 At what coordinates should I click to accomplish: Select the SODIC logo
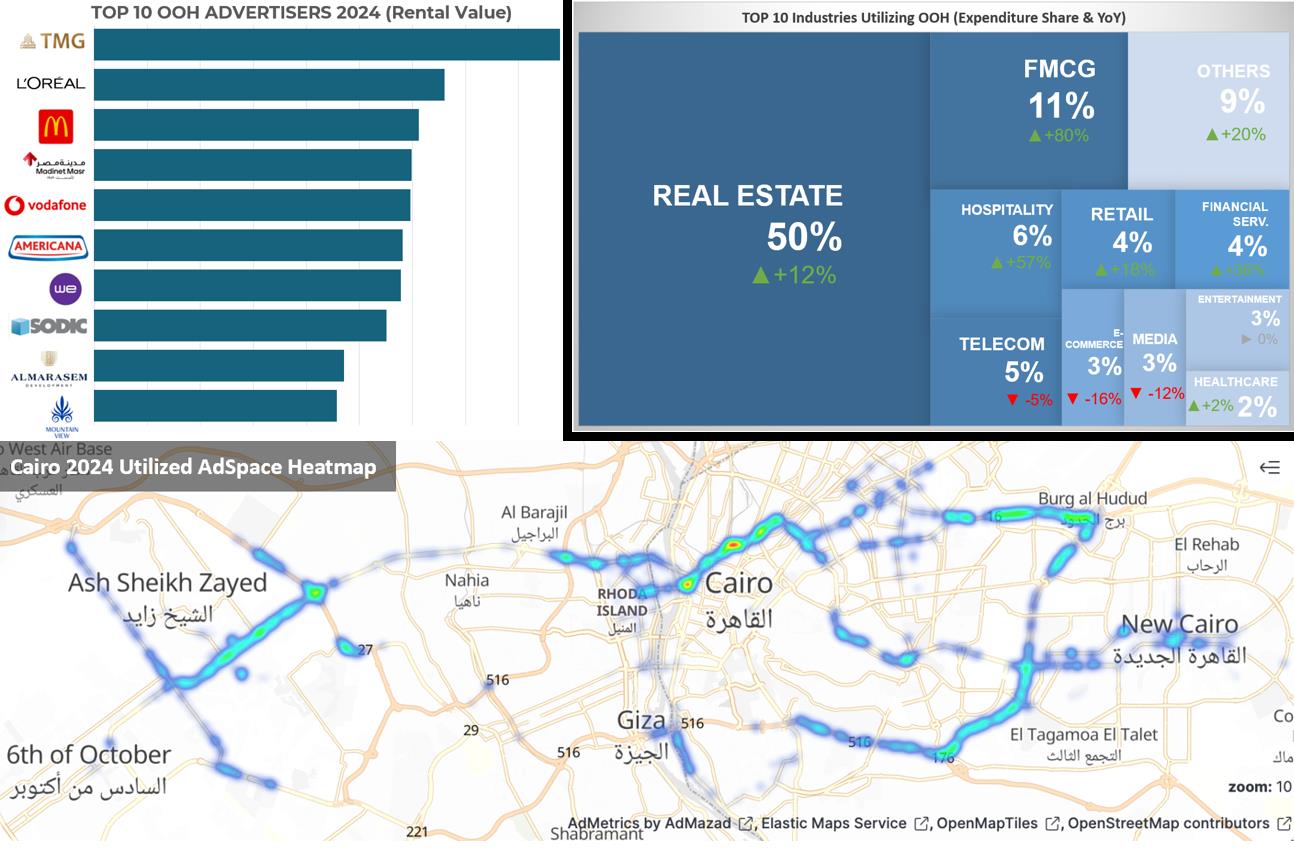click(x=49, y=326)
